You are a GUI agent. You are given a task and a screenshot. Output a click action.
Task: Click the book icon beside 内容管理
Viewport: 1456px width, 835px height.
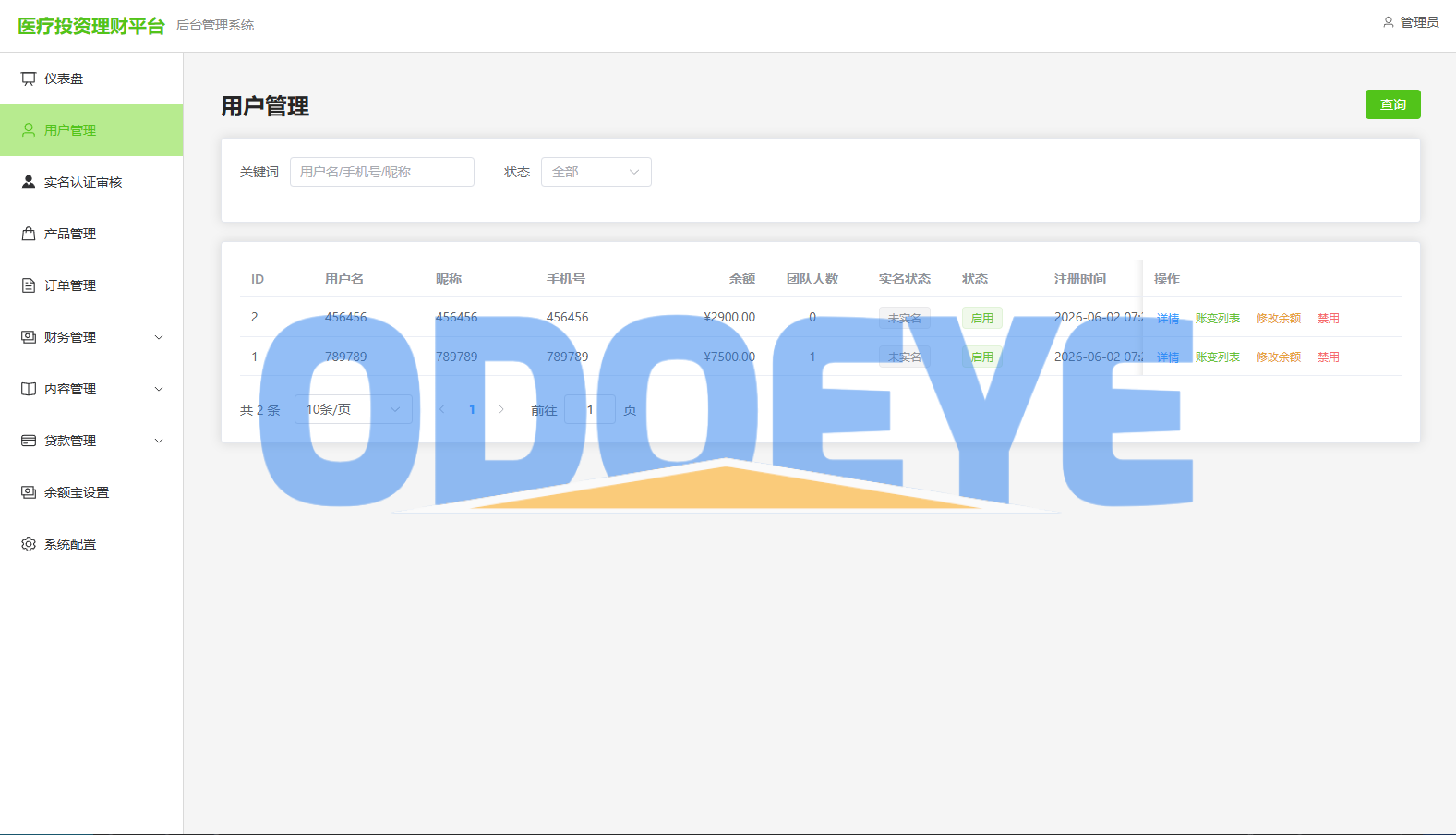click(x=29, y=389)
